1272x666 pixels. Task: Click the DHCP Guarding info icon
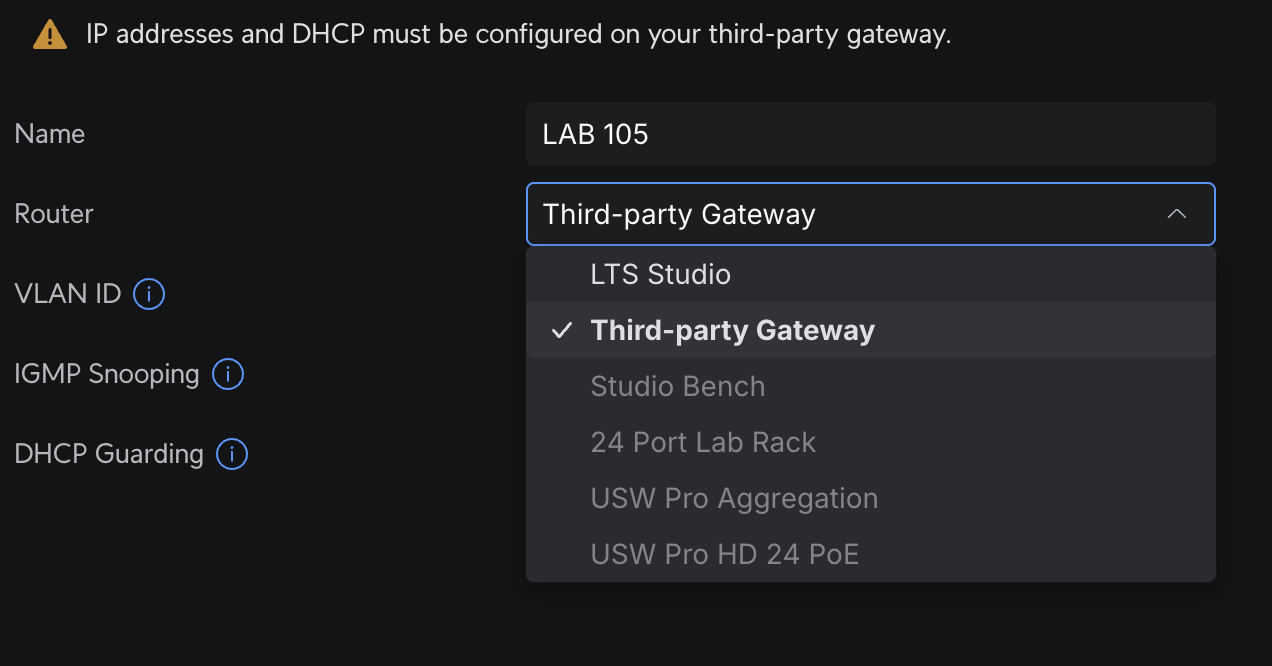(x=232, y=454)
